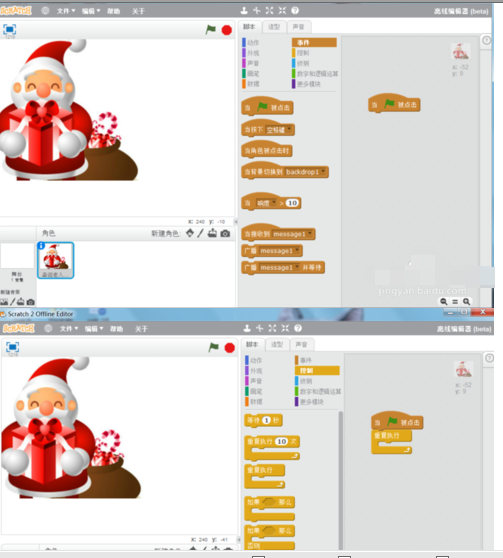Click the red stop button in top window
The height and width of the screenshot is (558, 503).
click(x=227, y=30)
